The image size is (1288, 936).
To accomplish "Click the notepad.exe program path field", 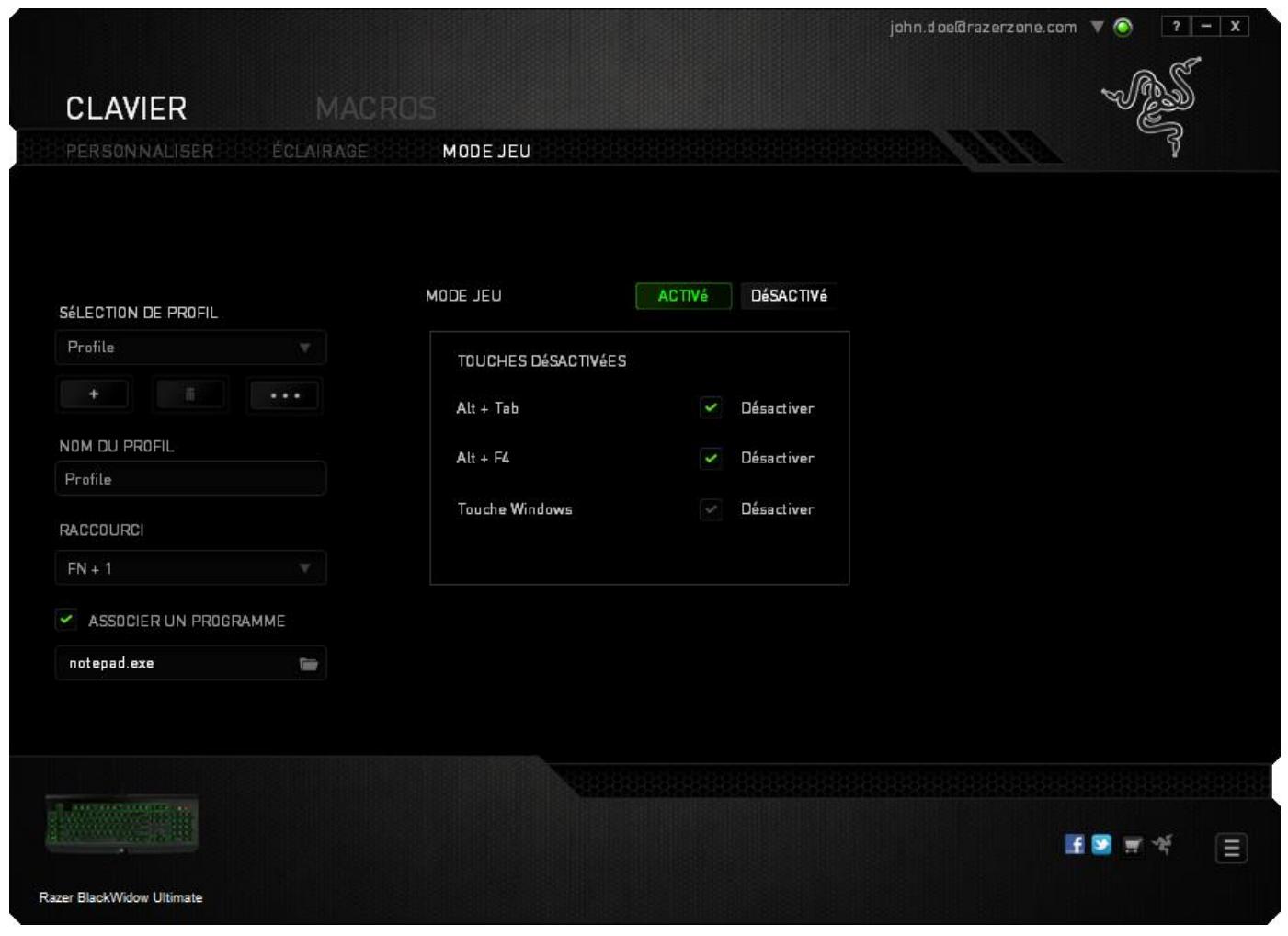I will [x=191, y=663].
